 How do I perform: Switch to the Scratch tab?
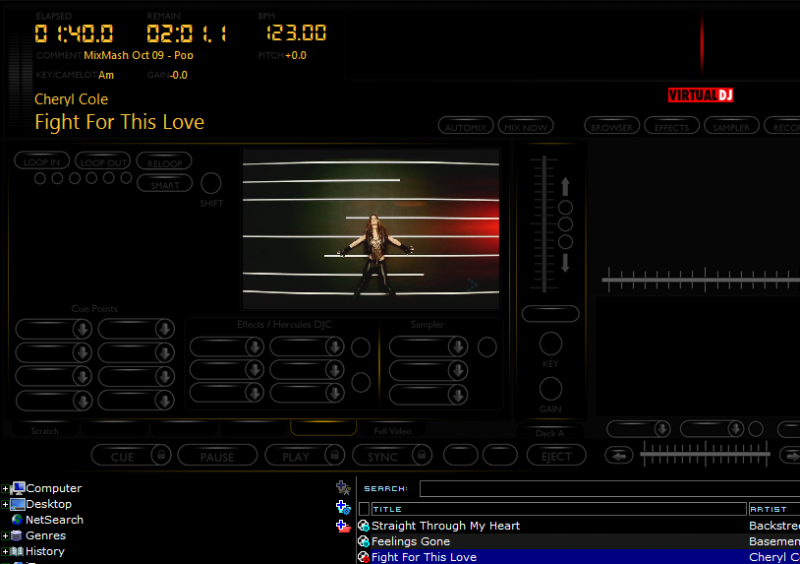tap(44, 431)
